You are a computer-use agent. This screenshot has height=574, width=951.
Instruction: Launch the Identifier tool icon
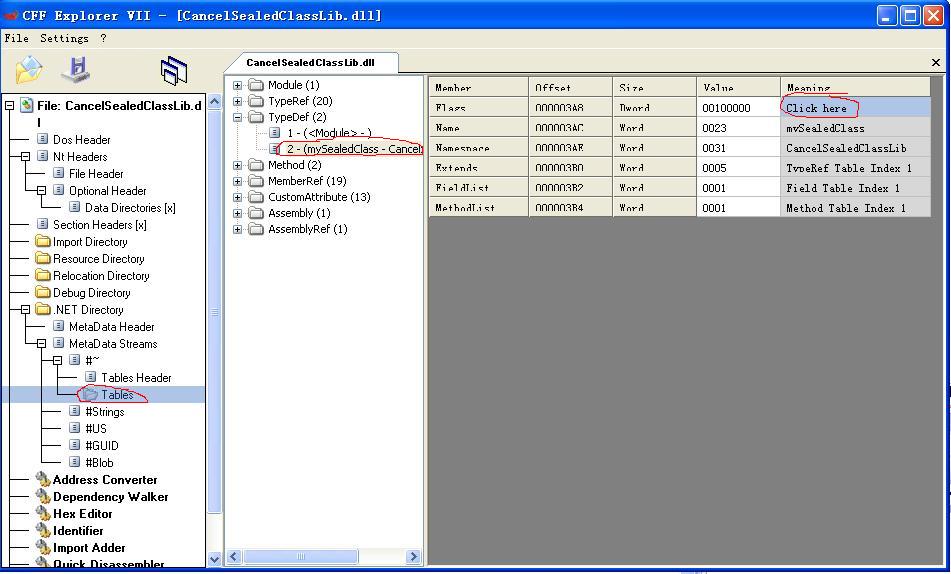pyautogui.click(x=42, y=530)
